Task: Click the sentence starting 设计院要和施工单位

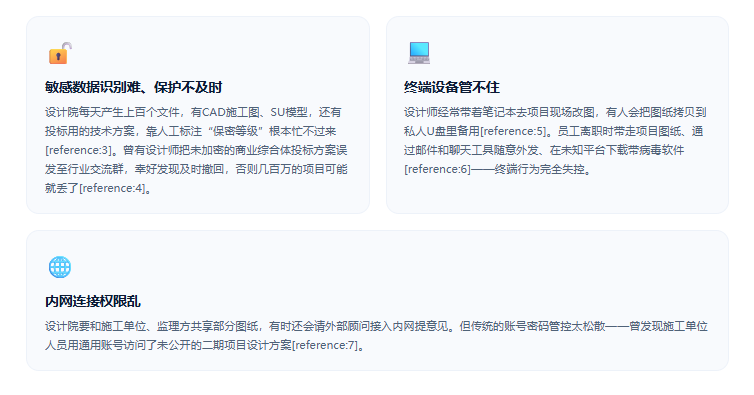Action: [x=249, y=327]
